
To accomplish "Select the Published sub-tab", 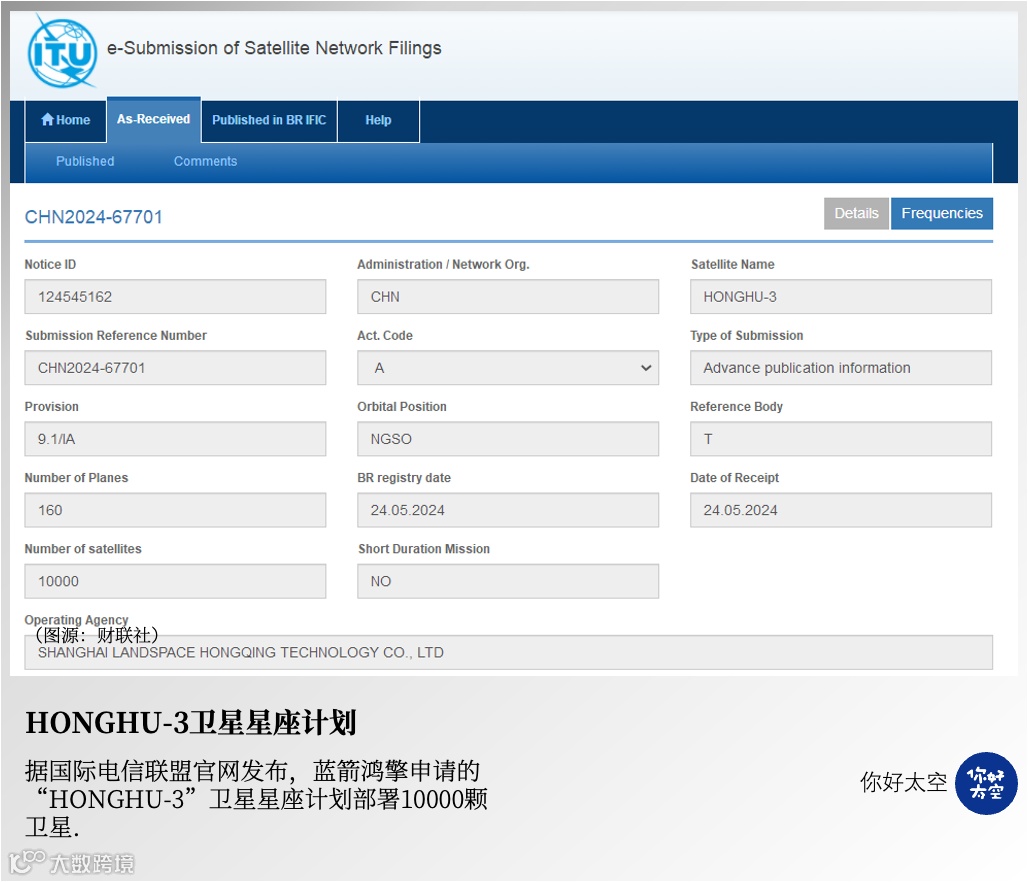I will coord(85,161).
